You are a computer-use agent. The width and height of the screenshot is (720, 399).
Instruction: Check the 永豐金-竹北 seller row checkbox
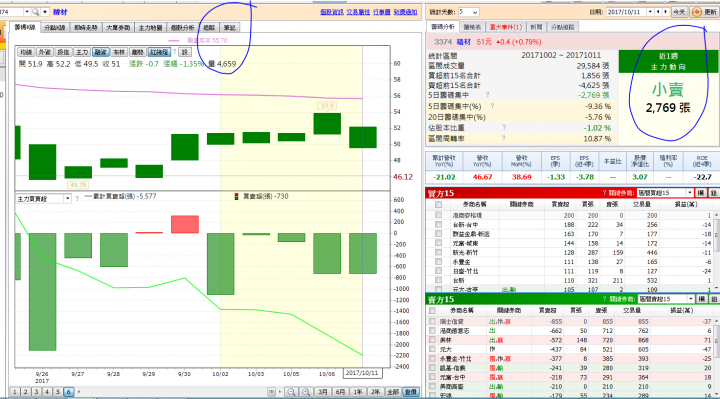tap(433, 359)
